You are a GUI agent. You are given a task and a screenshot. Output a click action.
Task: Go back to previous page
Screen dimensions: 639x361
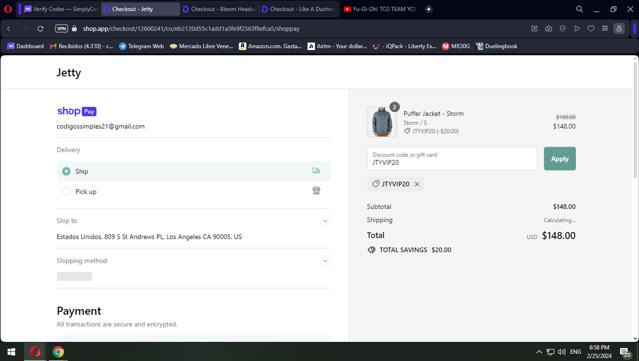pos(9,29)
